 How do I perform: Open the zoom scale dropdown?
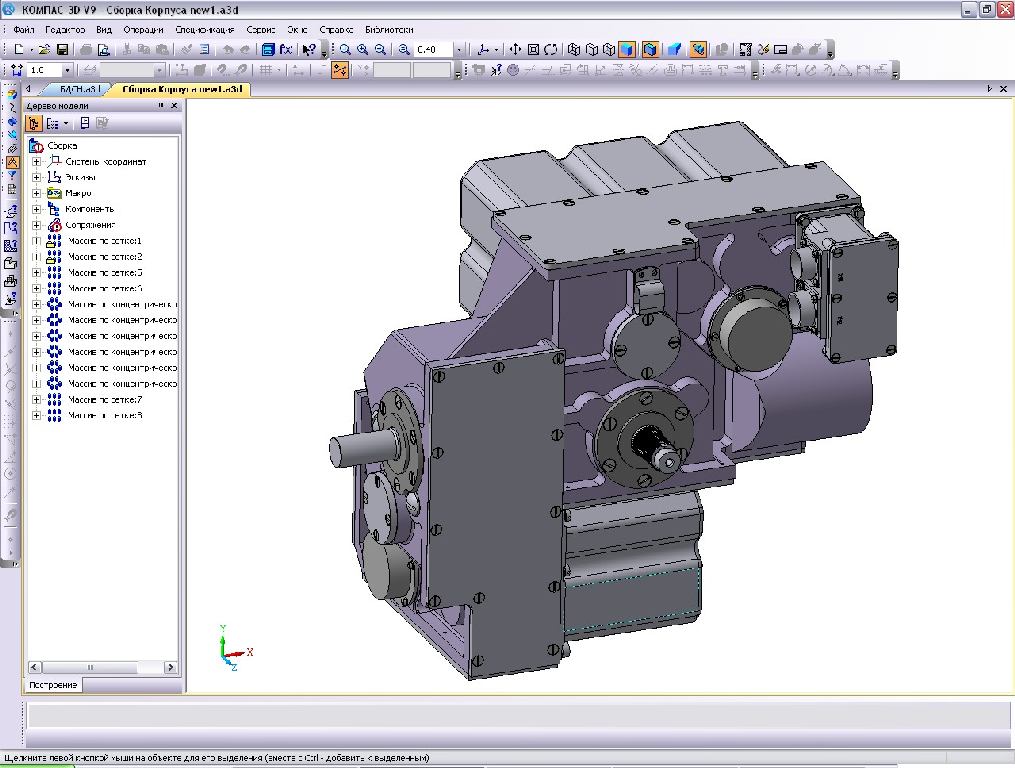point(460,49)
